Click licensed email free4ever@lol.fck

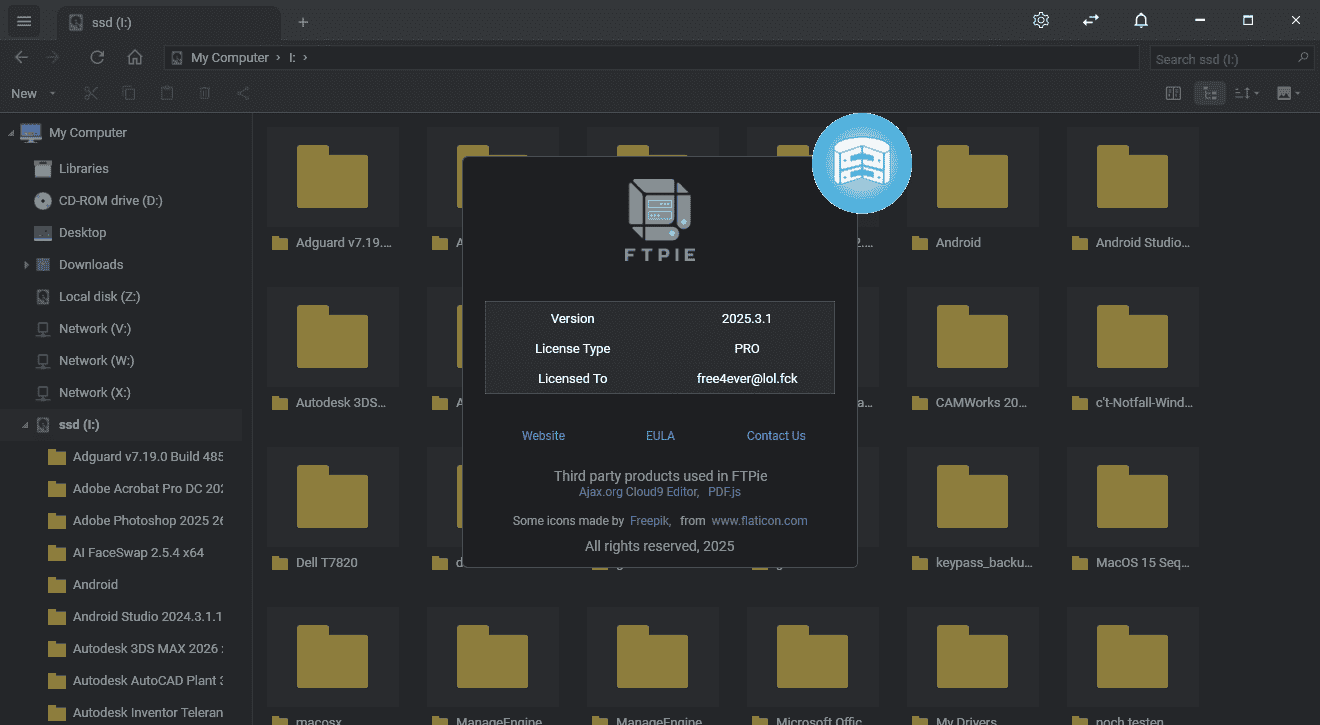pyautogui.click(x=747, y=379)
